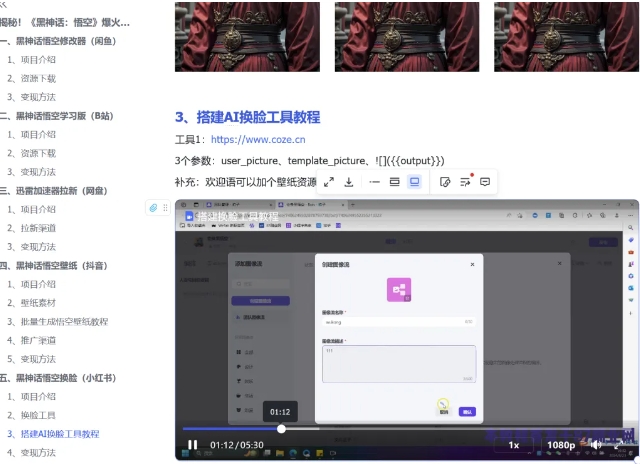
Task: Open outline item 5、变现方法
Action: [31, 359]
